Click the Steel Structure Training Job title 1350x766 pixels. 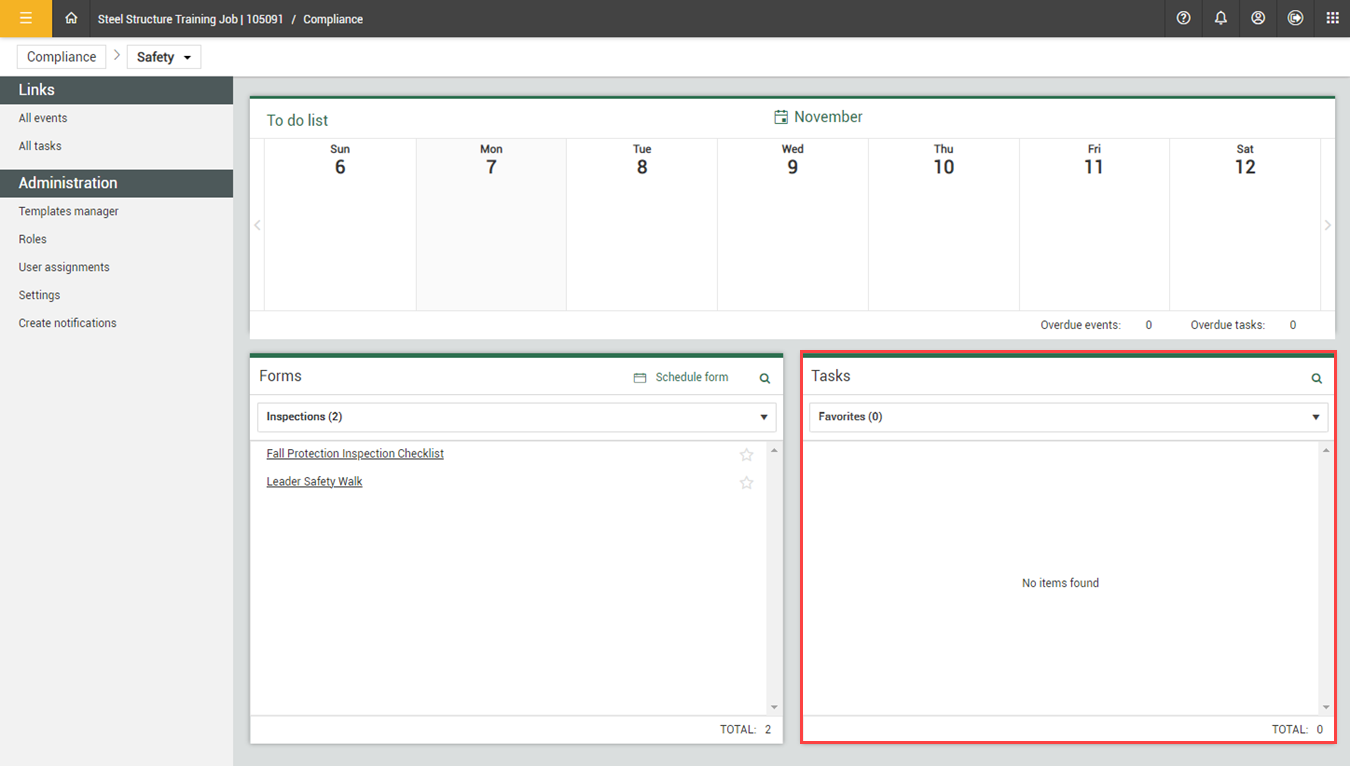pyautogui.click(x=191, y=19)
